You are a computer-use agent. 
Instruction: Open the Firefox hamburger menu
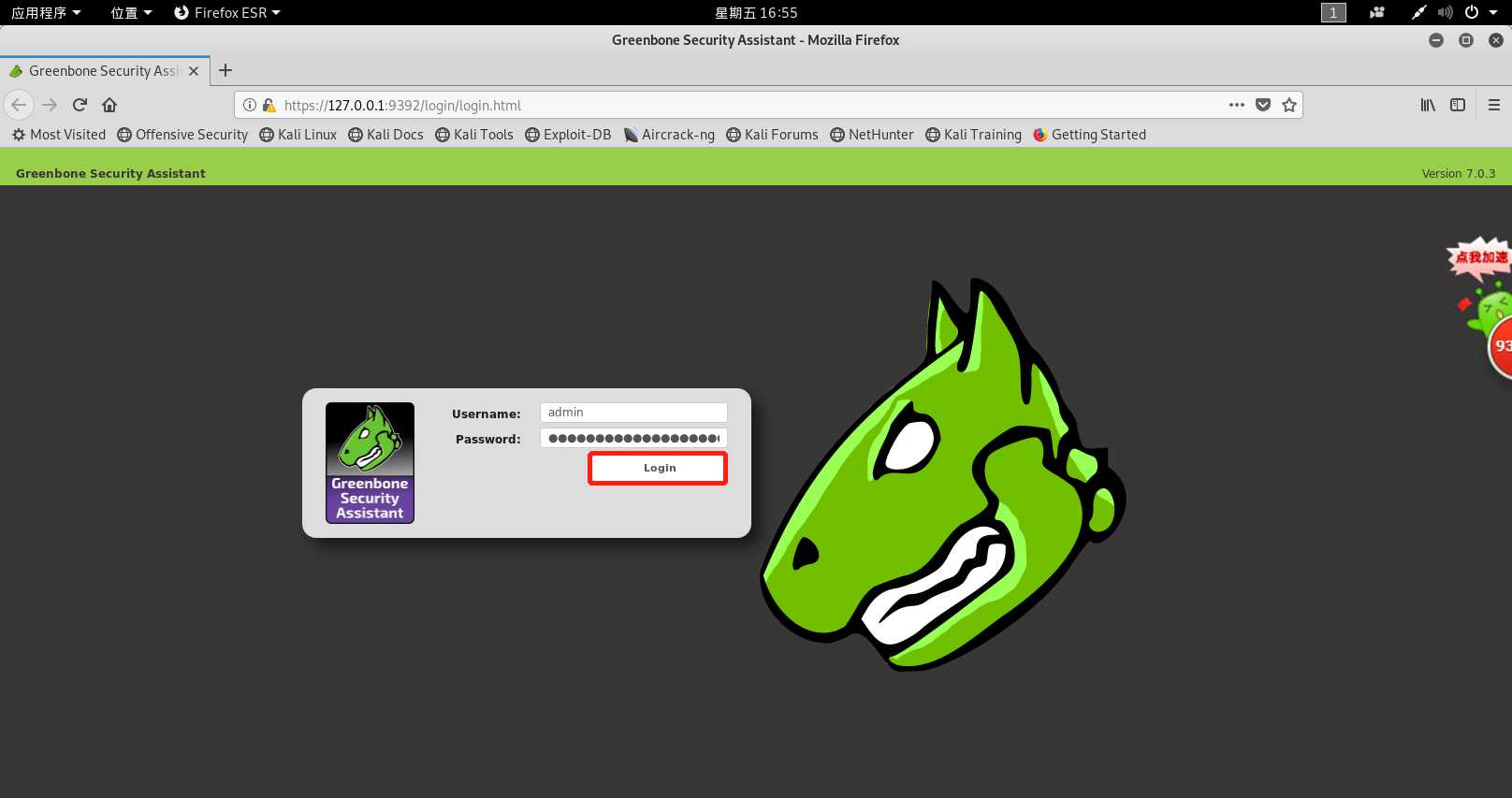pos(1494,105)
